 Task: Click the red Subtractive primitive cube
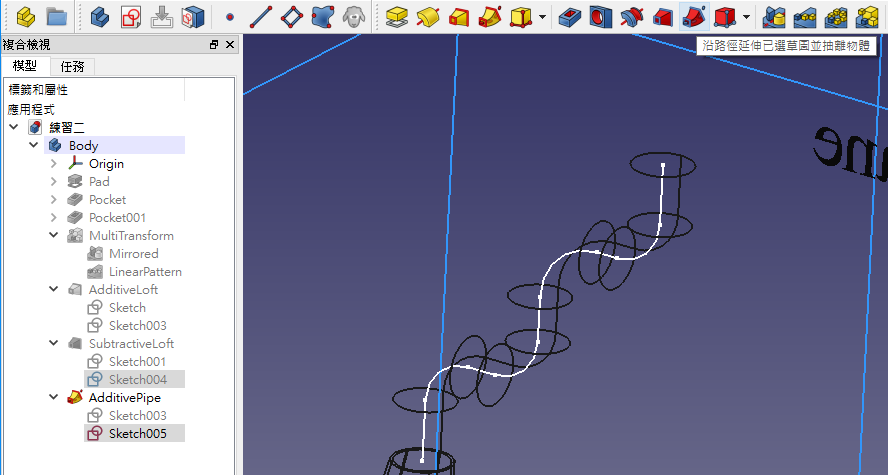point(725,18)
